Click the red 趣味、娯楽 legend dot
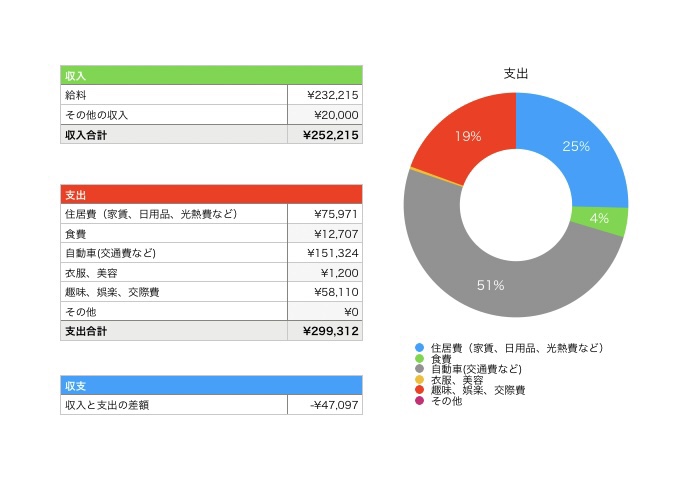The image size is (693, 495). 419,390
